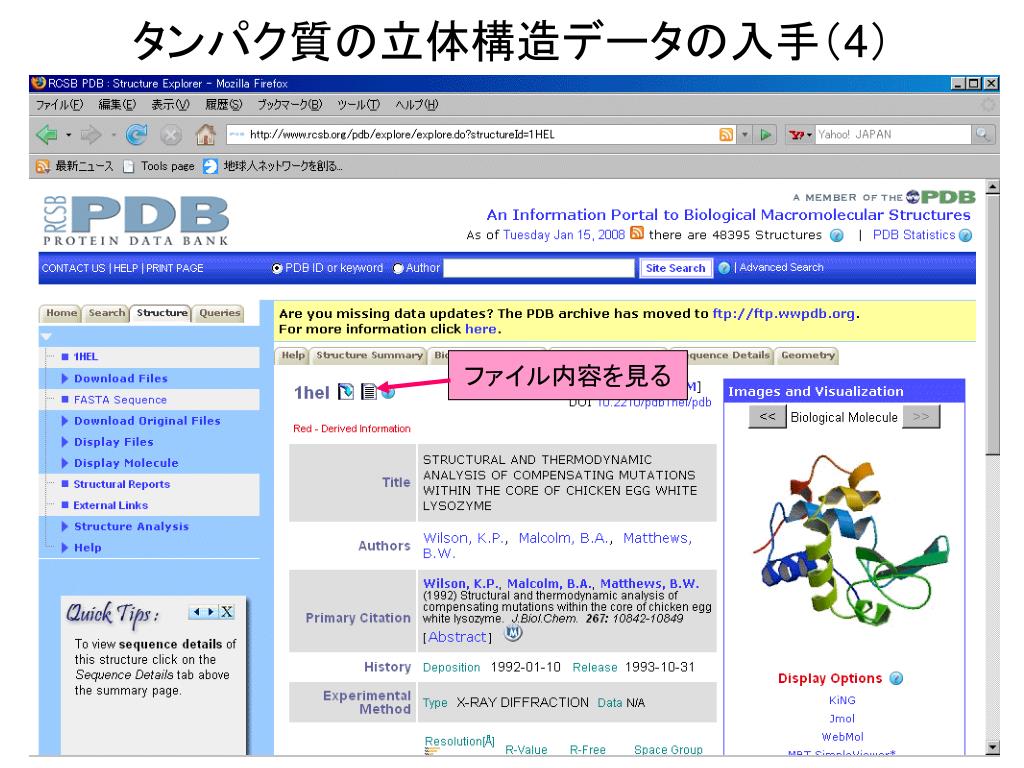Go to next Quick Tip arrow

click(210, 612)
